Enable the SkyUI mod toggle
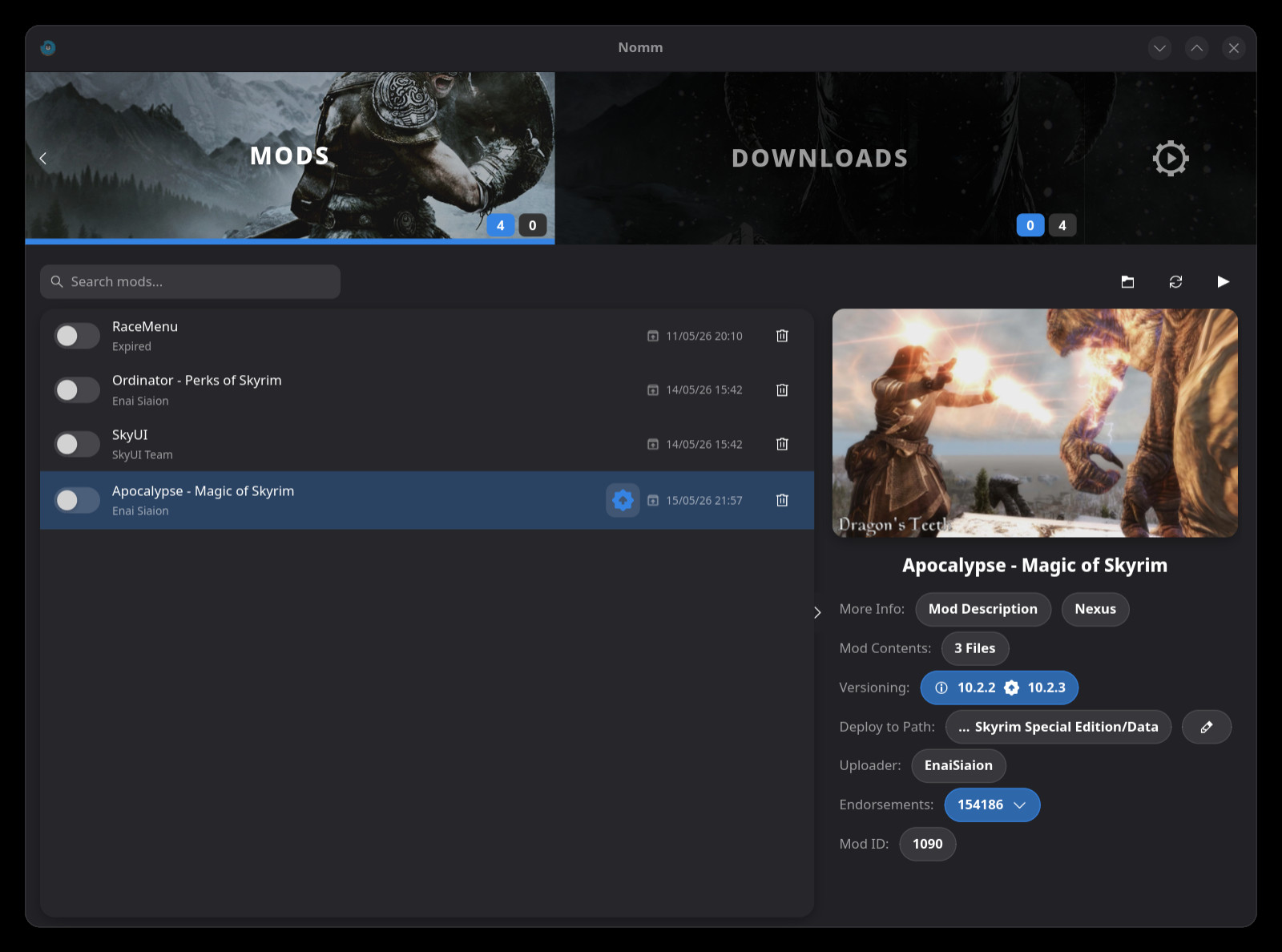This screenshot has height=952, width=1282. coord(77,444)
